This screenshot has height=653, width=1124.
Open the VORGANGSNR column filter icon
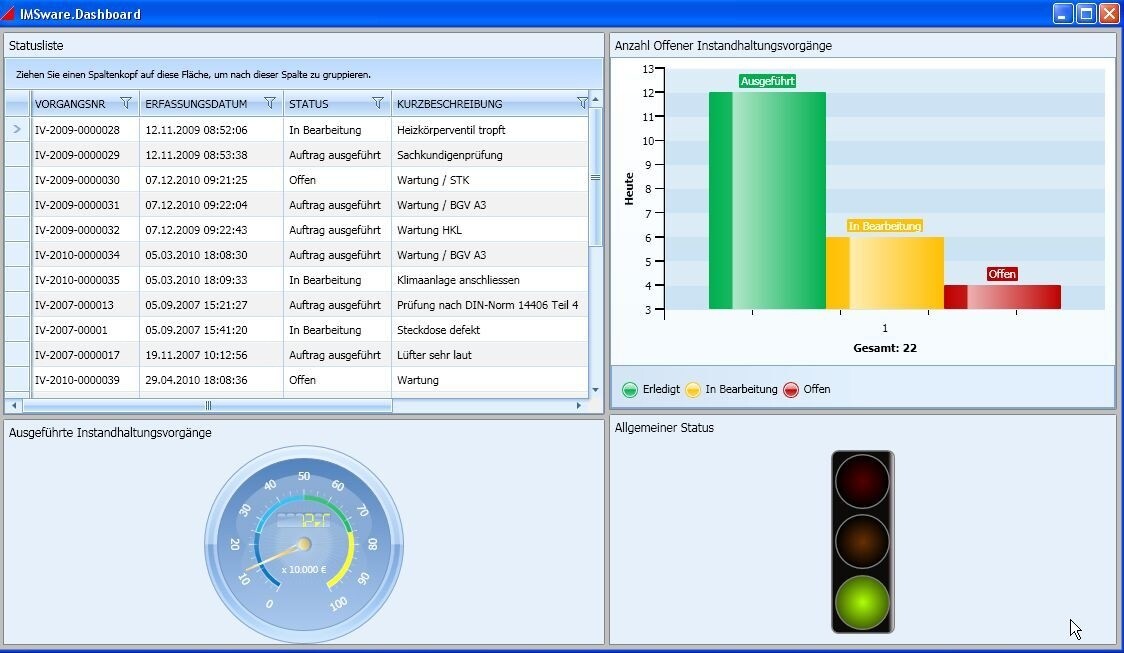125,103
